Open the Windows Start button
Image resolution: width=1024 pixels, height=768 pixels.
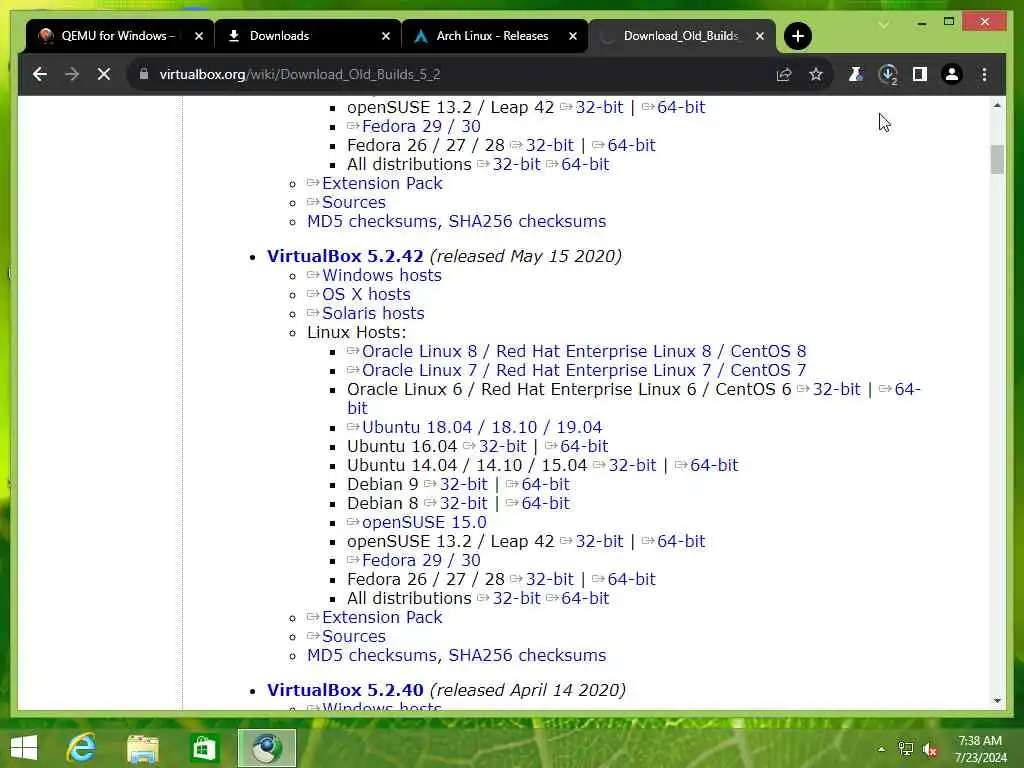click(24, 748)
